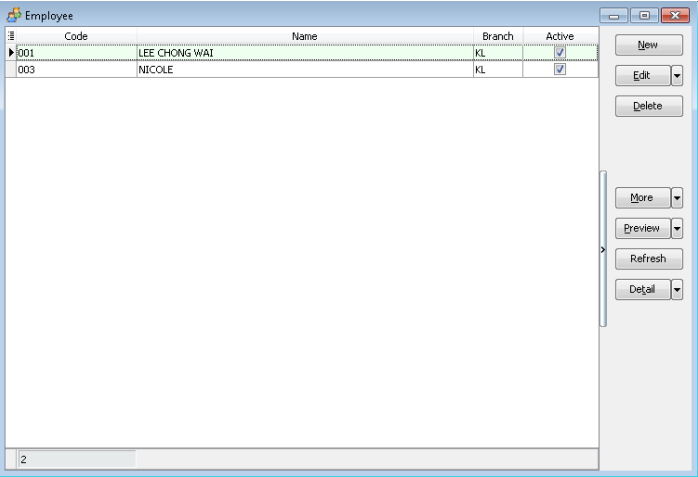
Task: Open the grid column chooser icon
Action: click(11, 36)
